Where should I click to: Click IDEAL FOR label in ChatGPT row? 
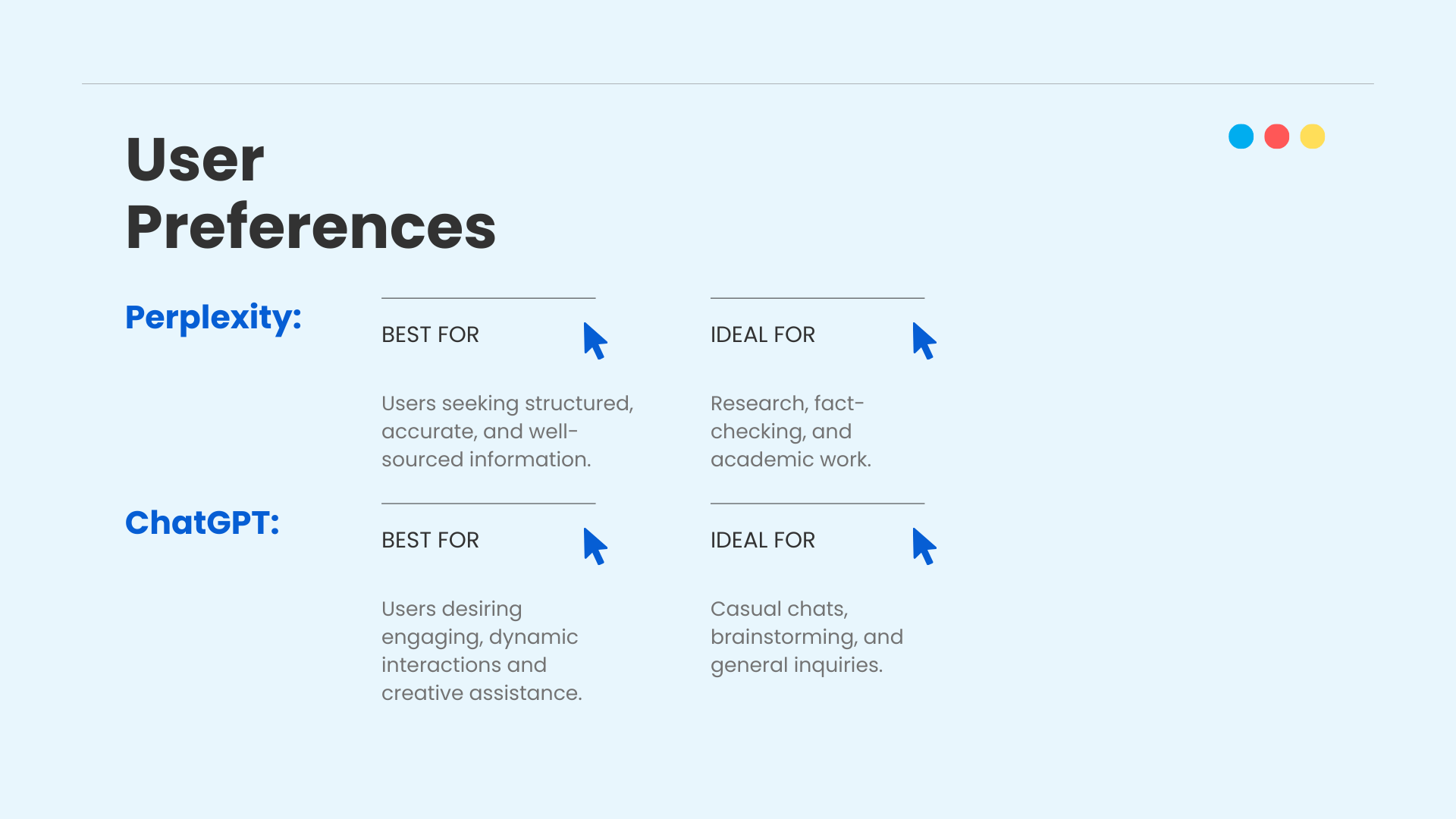(x=763, y=540)
